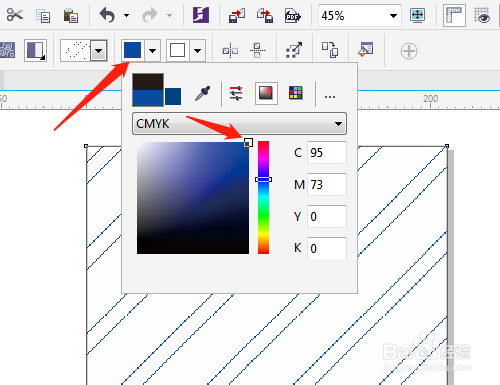Image resolution: width=500 pixels, height=385 pixels.
Task: Click the small dark blue reference swatch
Action: point(173,97)
